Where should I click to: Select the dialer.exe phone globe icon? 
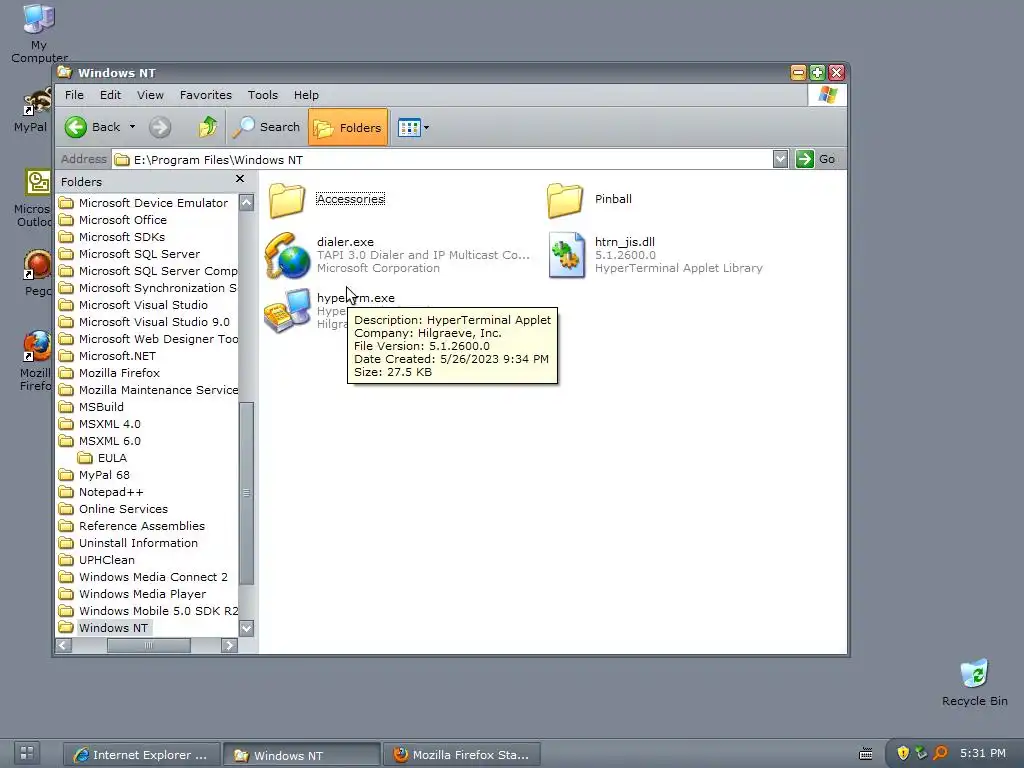[x=287, y=255]
